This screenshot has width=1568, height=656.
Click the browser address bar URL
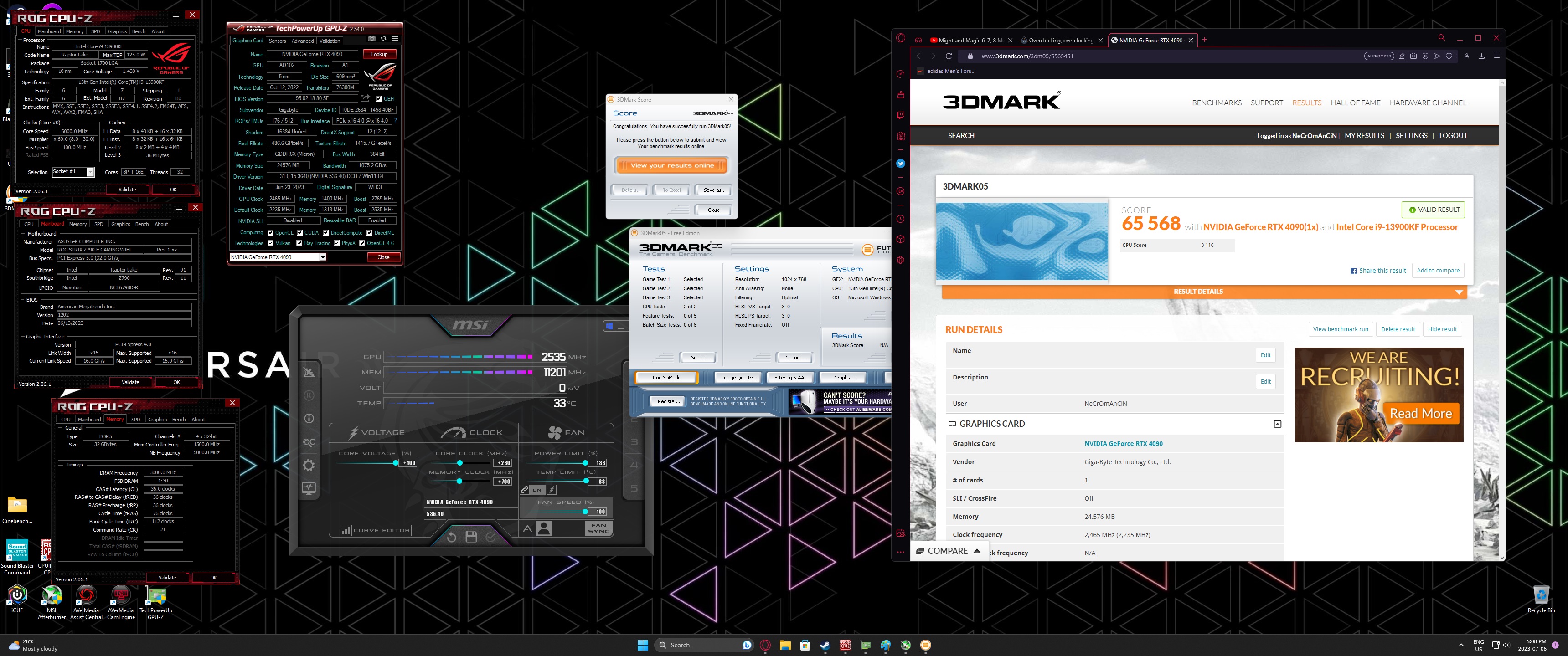click(x=1027, y=56)
